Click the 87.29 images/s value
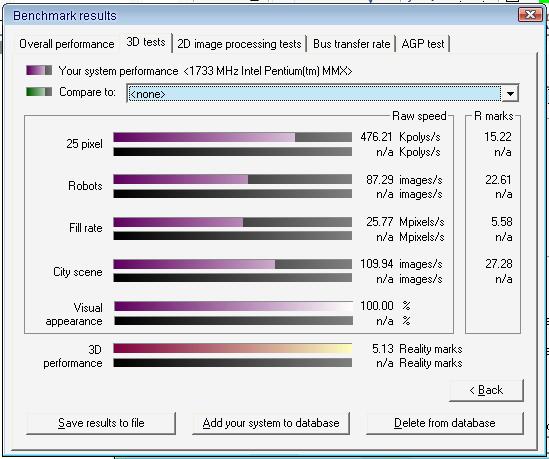The height and width of the screenshot is (459, 549). [x=404, y=180]
